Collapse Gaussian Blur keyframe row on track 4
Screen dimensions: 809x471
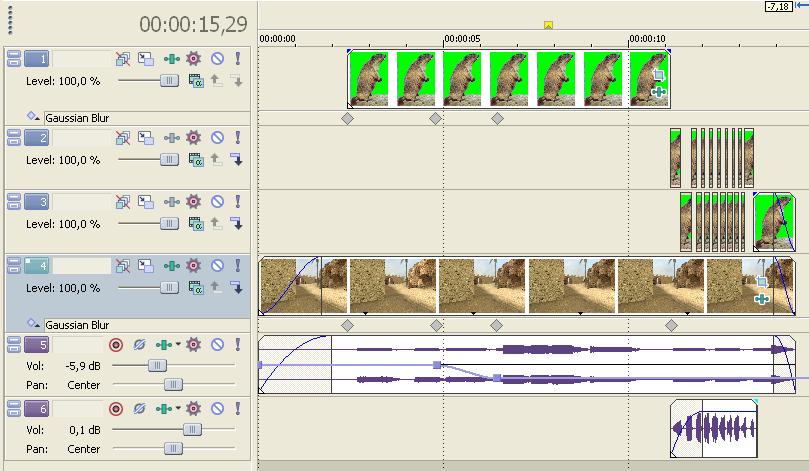34,324
